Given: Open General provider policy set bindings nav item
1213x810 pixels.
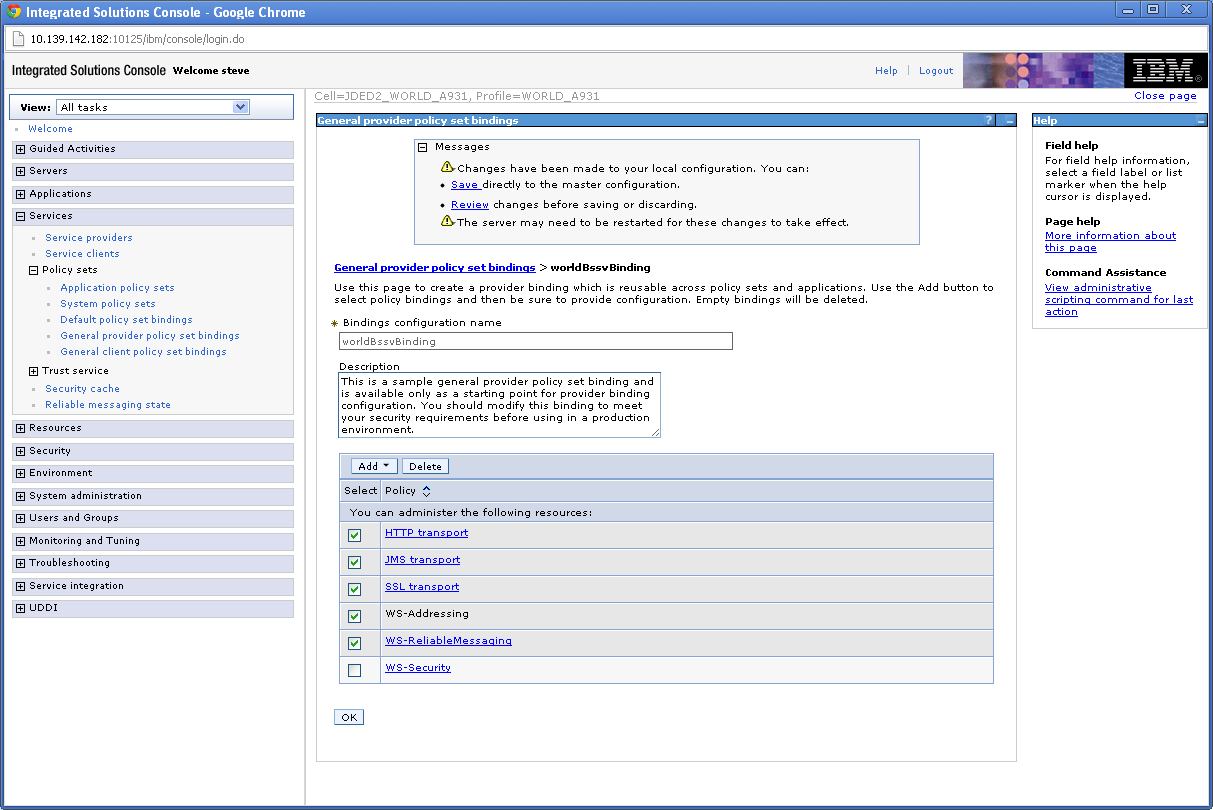Looking at the screenshot, I should point(150,336).
